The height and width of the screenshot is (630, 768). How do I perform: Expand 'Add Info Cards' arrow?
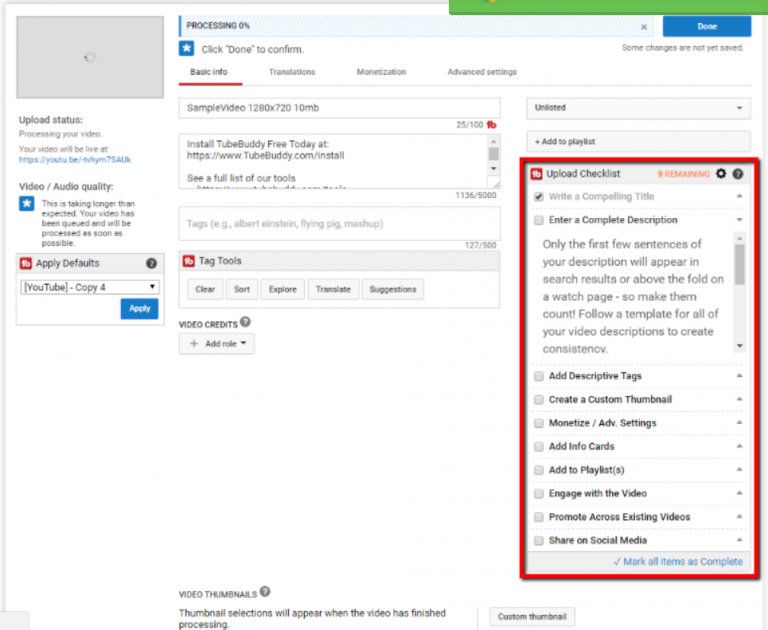click(740, 446)
